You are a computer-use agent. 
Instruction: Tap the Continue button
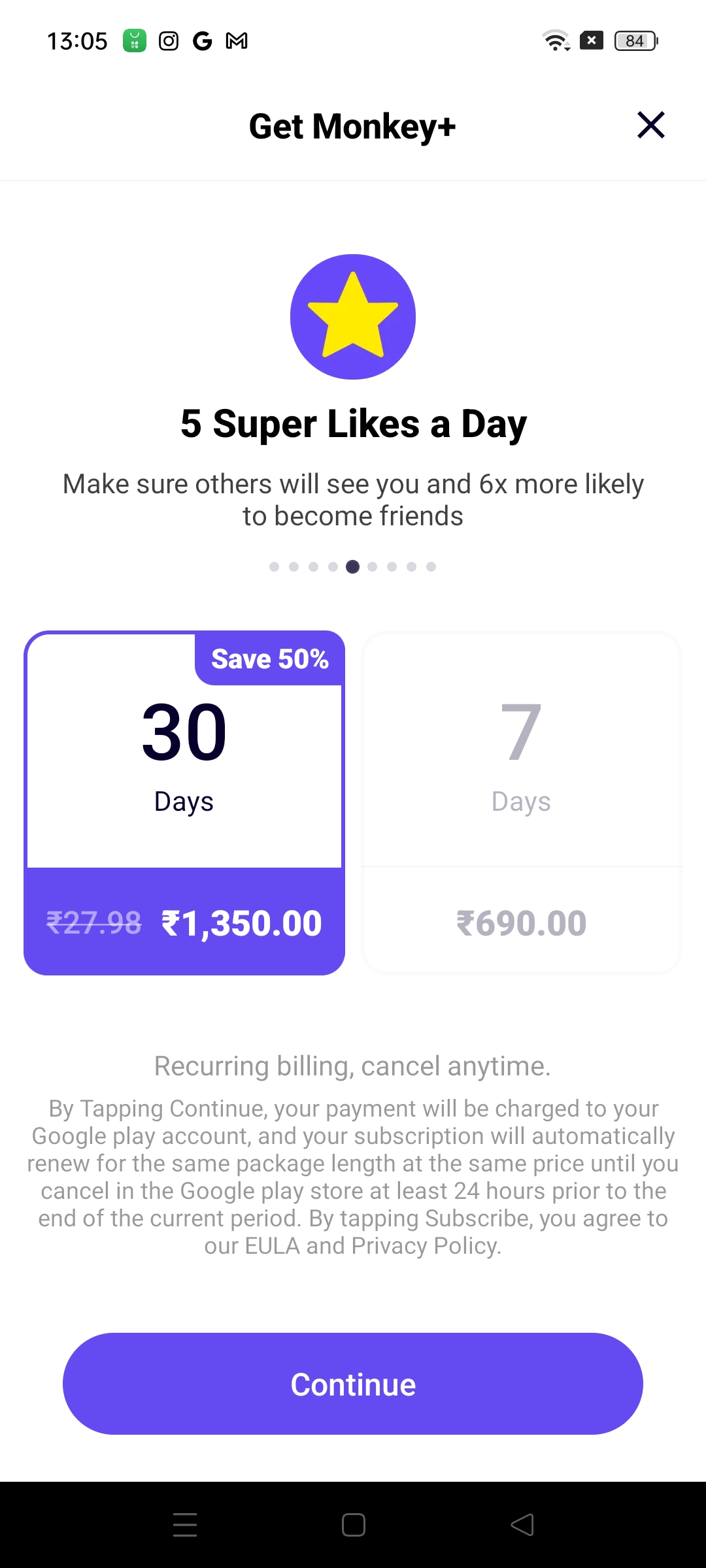click(x=353, y=1384)
